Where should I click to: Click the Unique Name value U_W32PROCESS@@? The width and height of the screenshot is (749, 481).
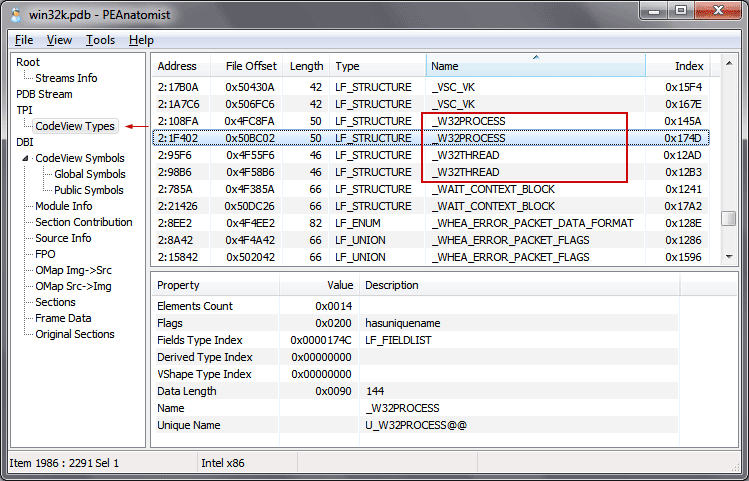(x=416, y=425)
